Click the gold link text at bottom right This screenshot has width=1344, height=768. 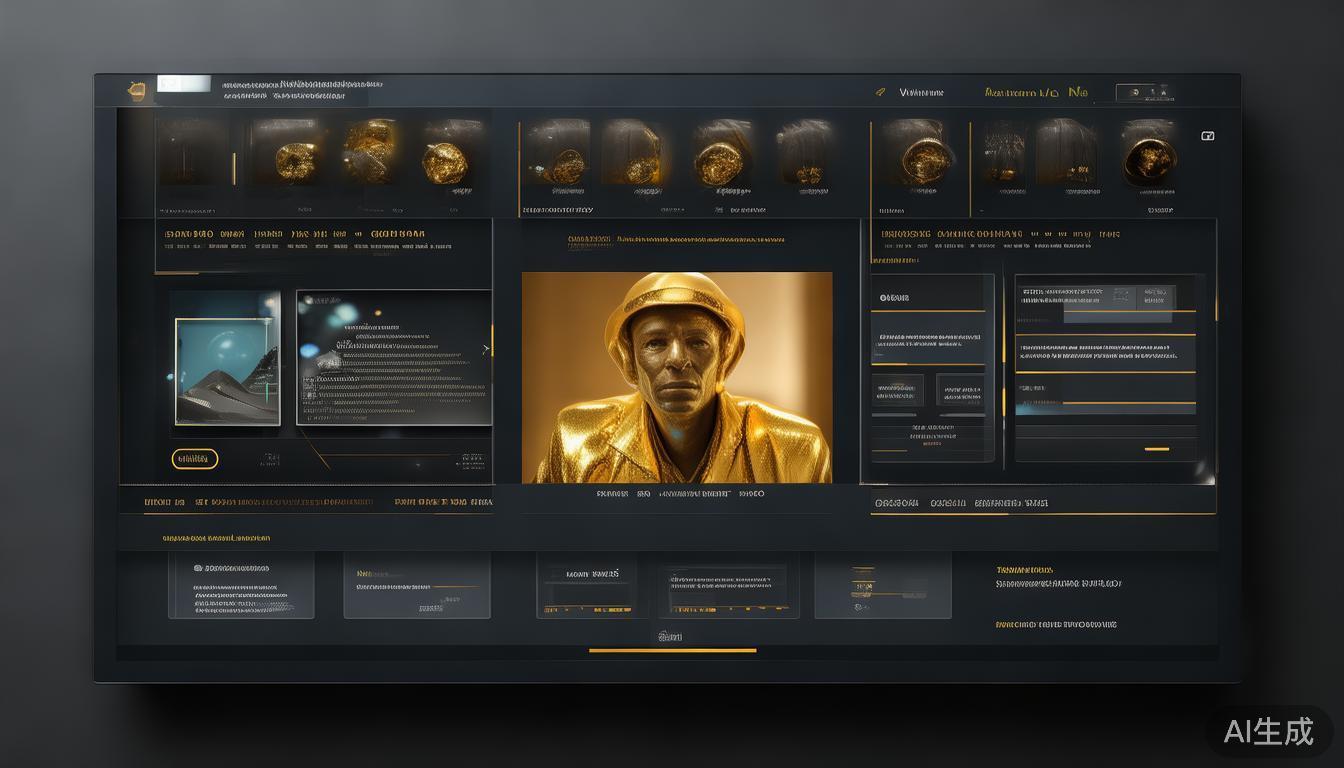point(1055,625)
